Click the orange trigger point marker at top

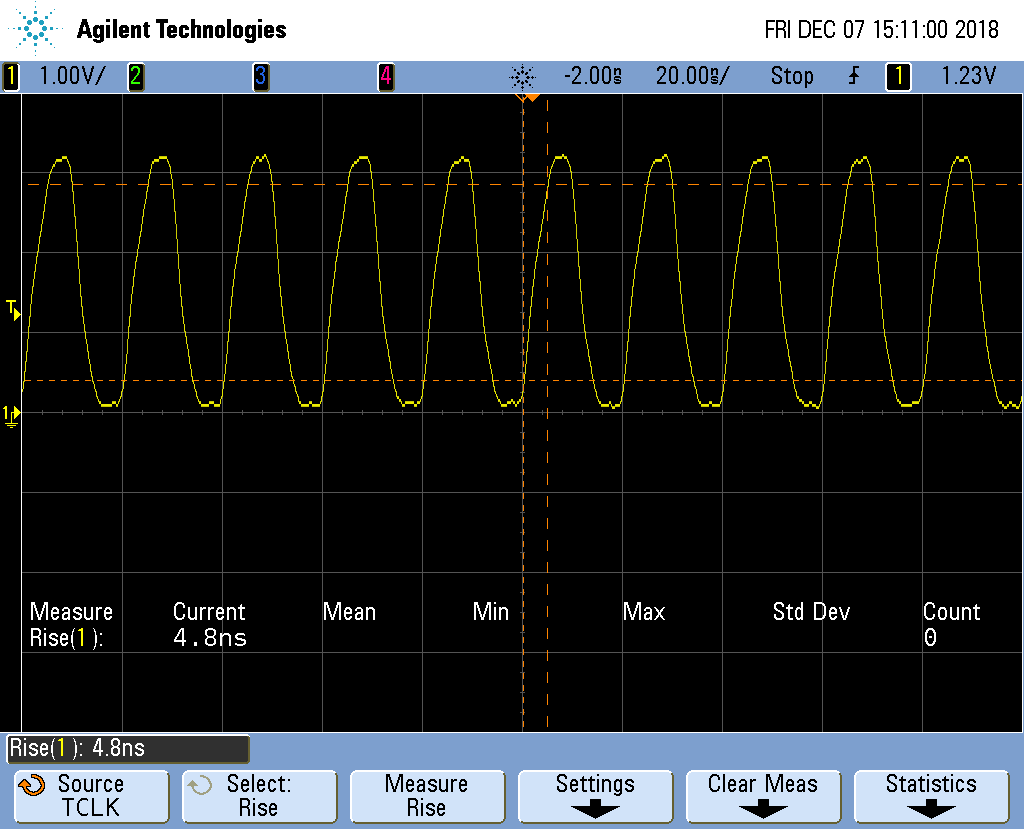pos(527,97)
